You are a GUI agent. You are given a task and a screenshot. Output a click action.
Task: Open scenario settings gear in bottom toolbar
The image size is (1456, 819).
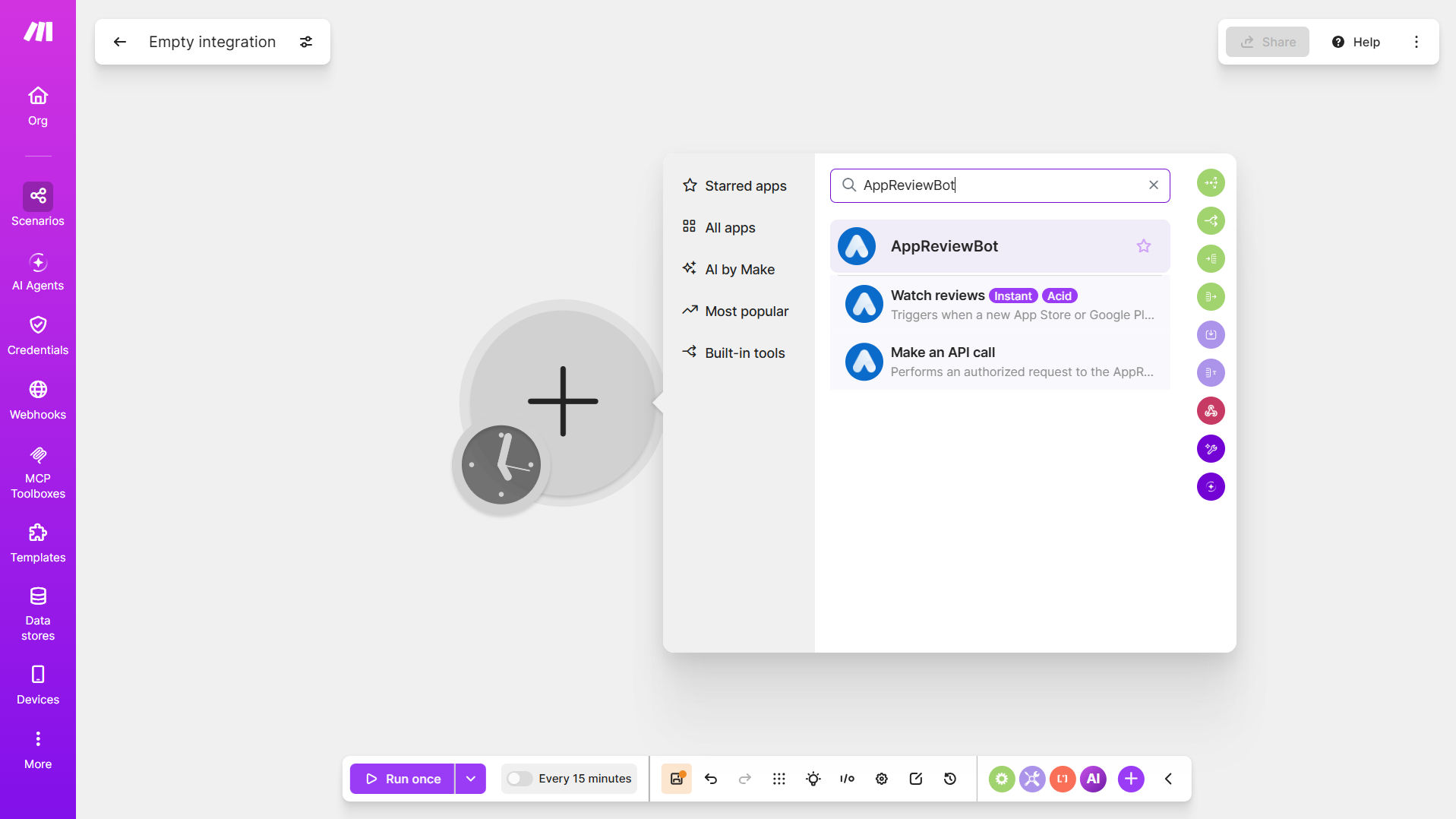click(x=882, y=779)
